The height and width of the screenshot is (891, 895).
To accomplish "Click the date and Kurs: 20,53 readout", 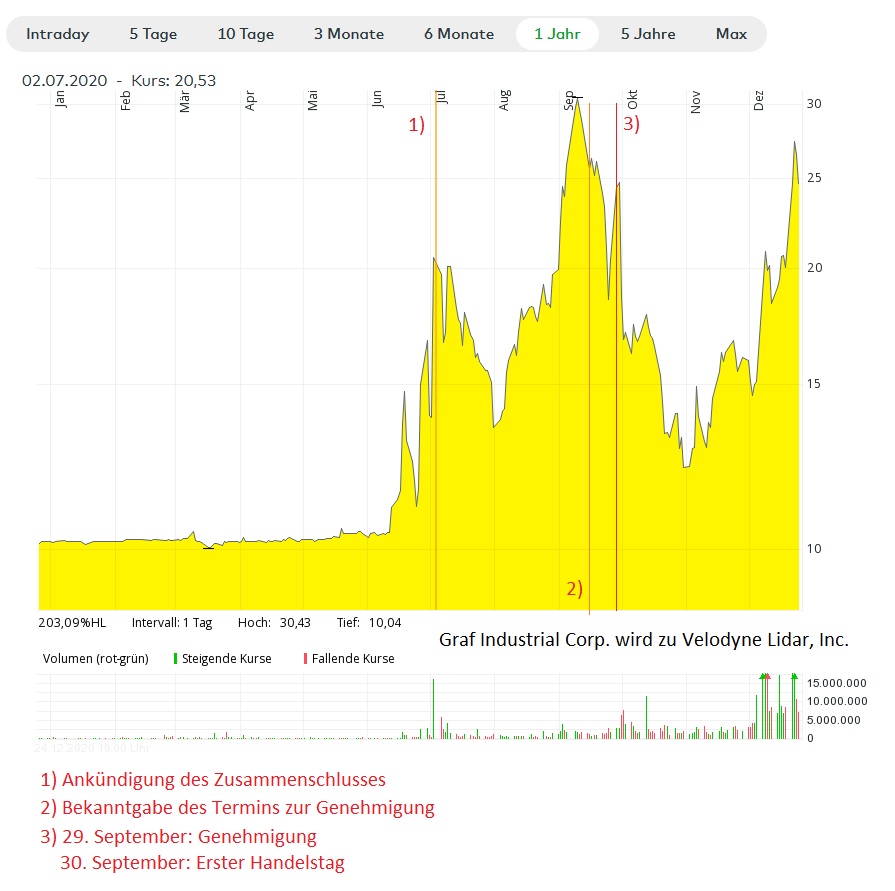I will coord(119,81).
